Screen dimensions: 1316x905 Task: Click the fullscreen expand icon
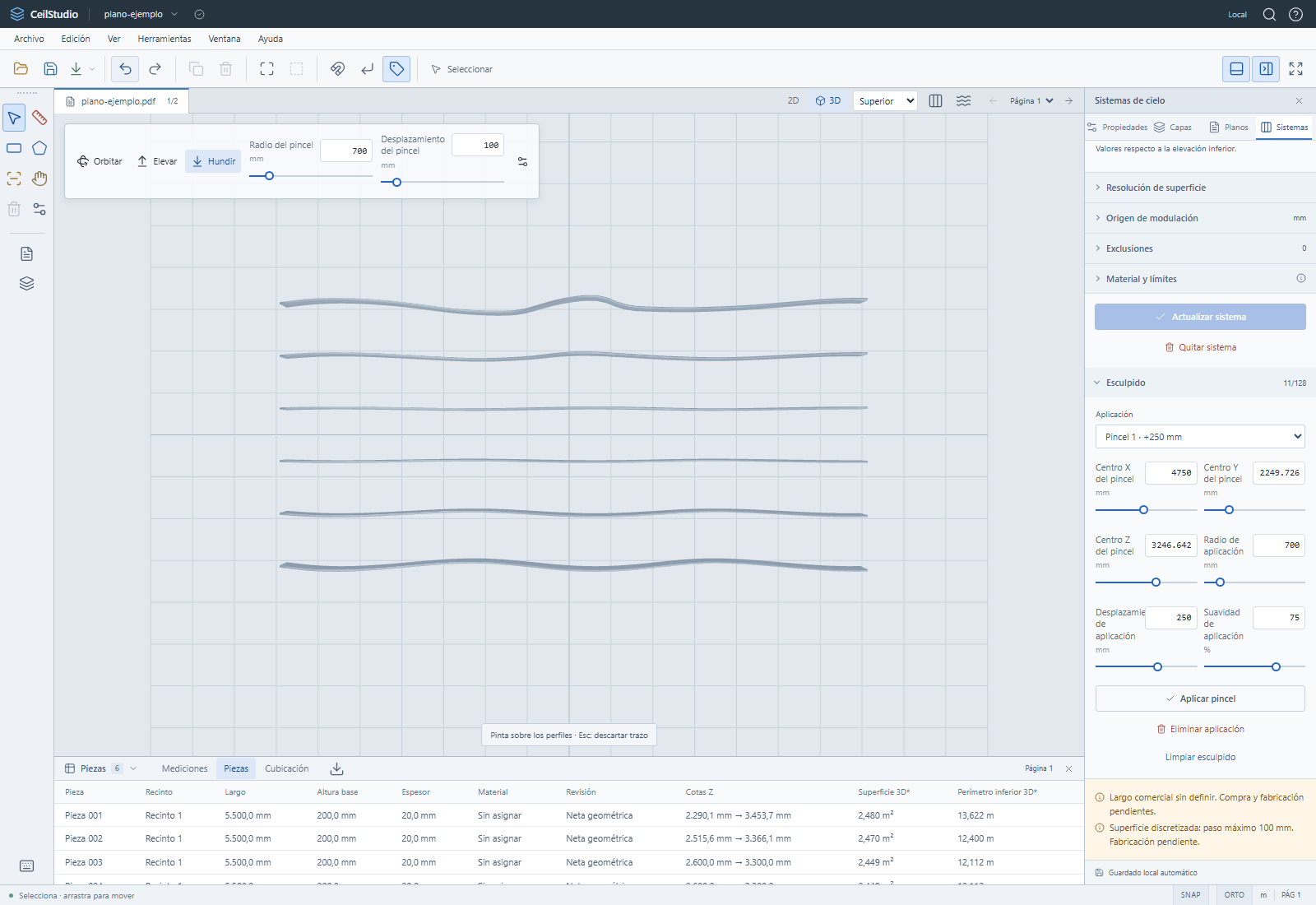coord(1296,69)
